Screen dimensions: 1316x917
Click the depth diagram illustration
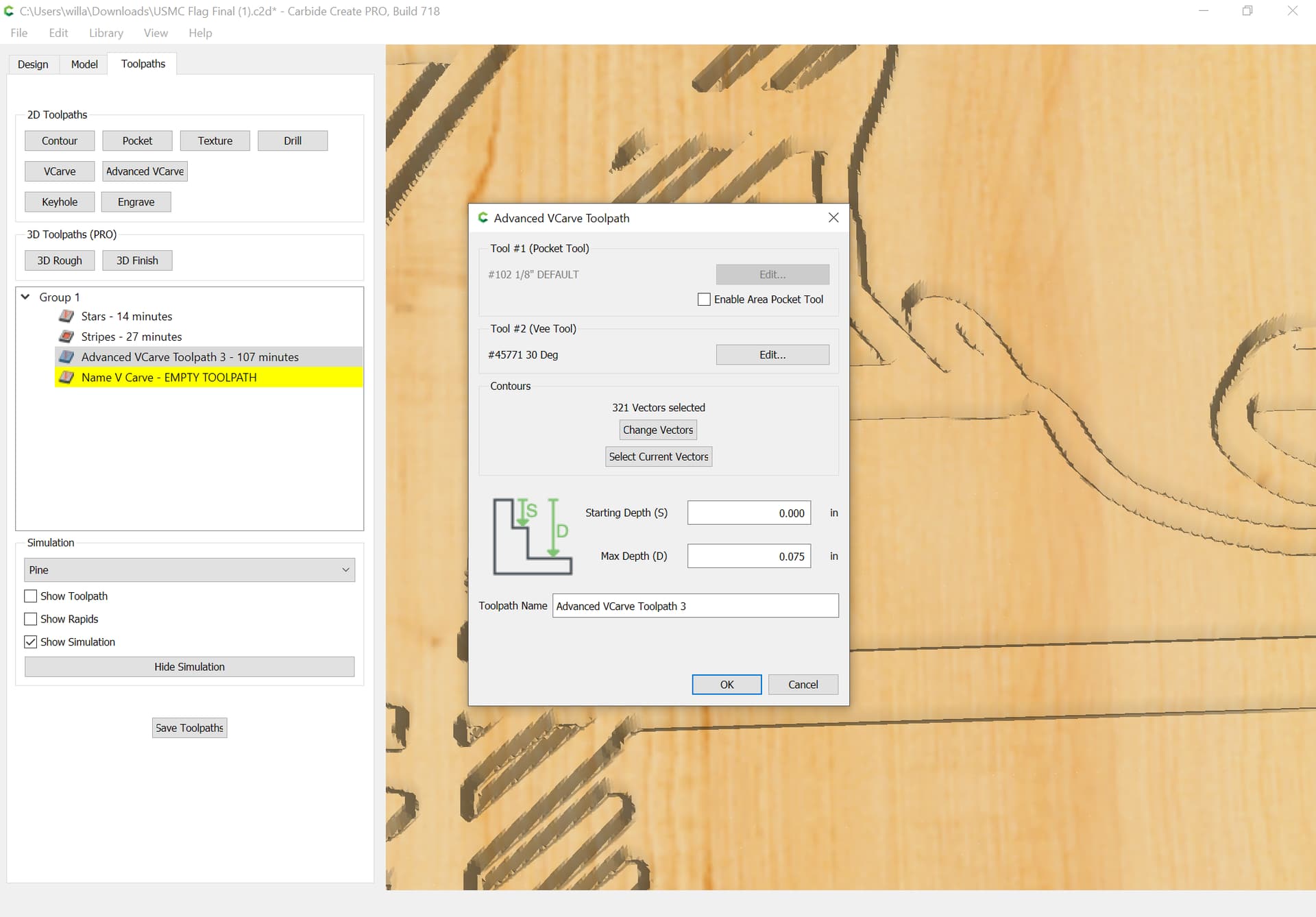tap(532, 536)
